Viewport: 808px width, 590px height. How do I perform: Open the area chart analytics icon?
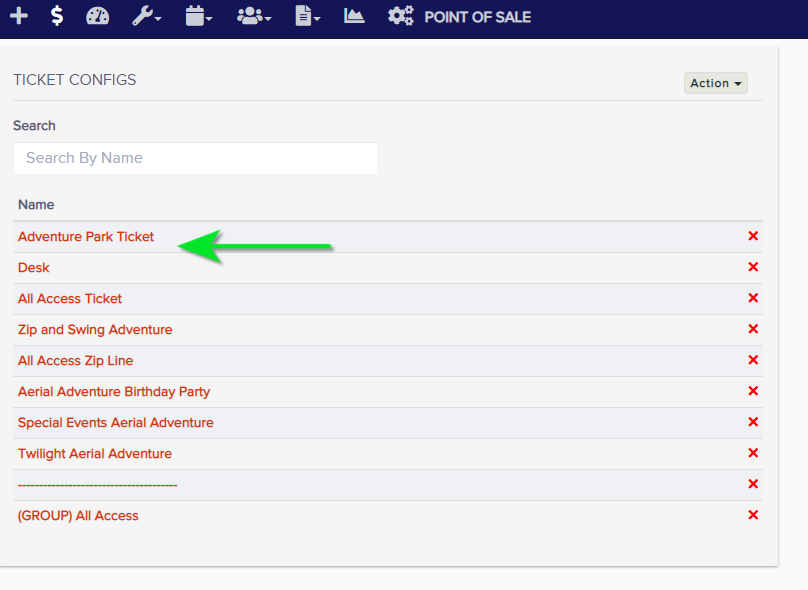coord(354,16)
